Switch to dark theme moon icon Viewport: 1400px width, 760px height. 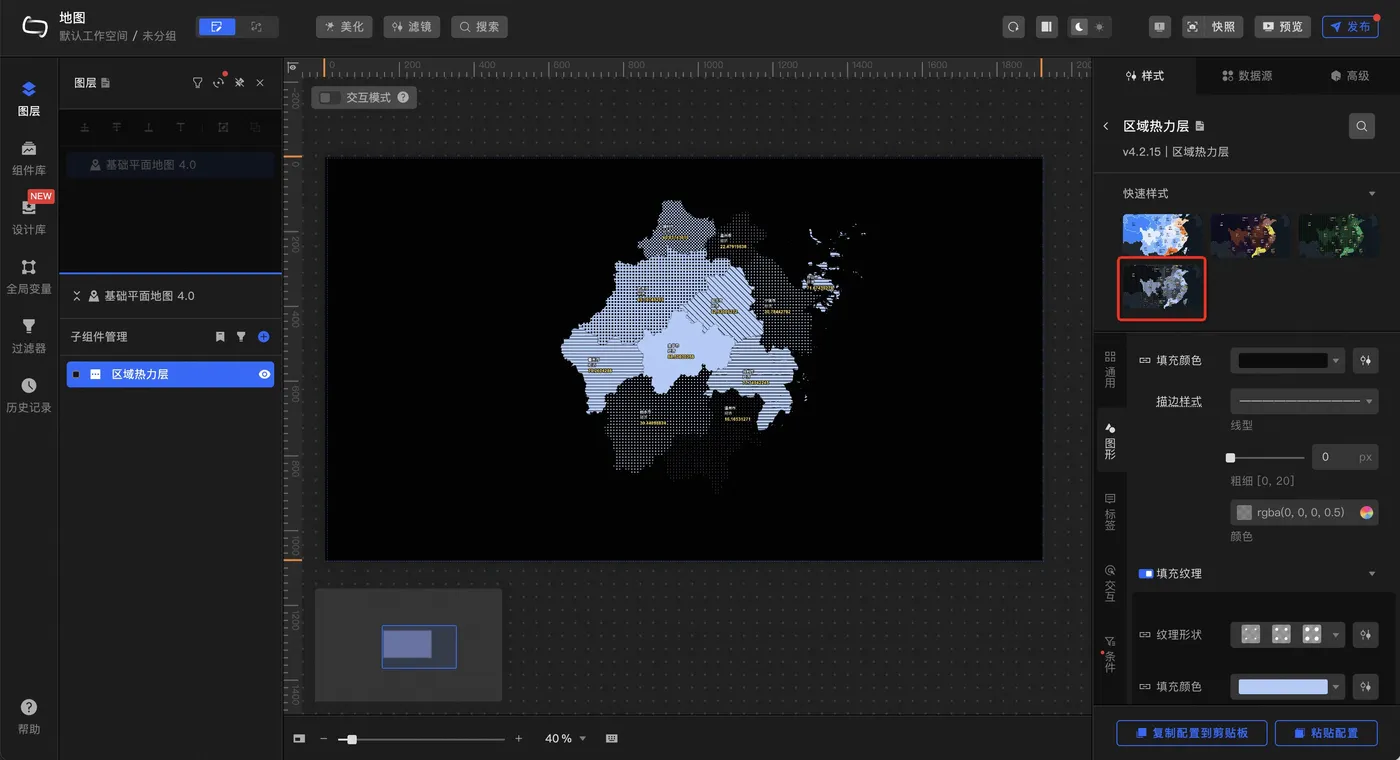1079,27
